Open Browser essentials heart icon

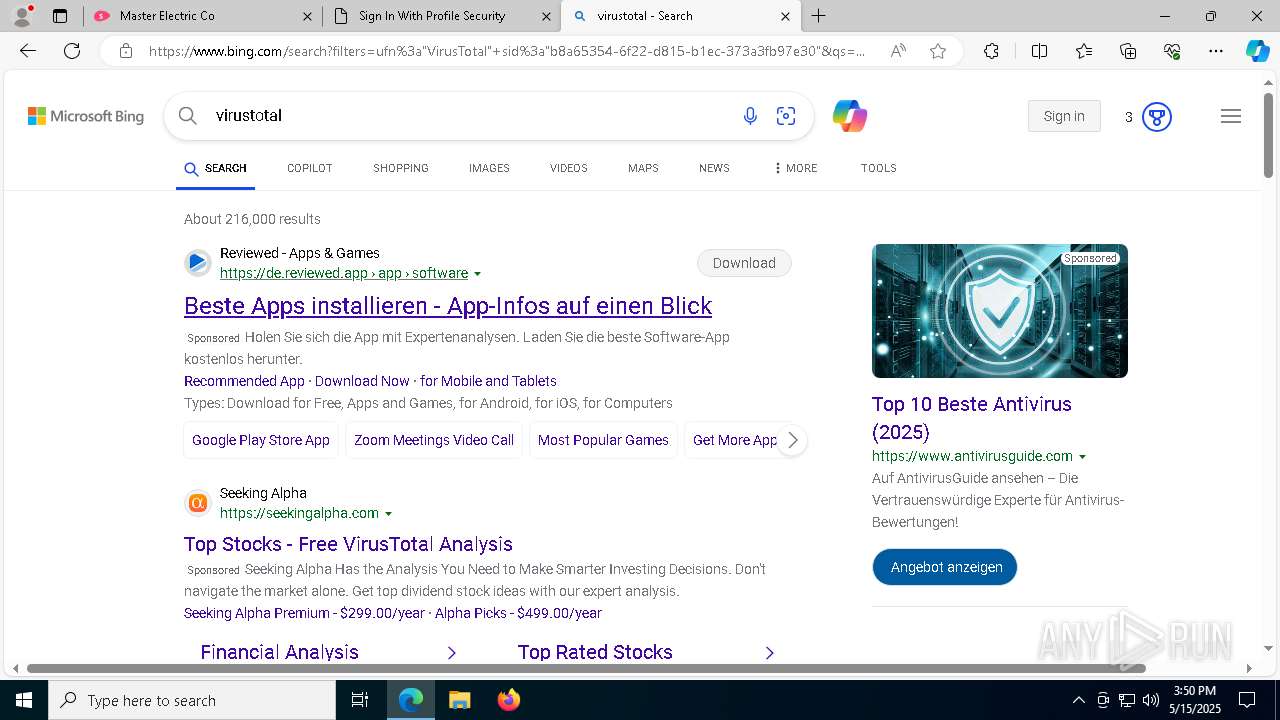click(x=1172, y=51)
